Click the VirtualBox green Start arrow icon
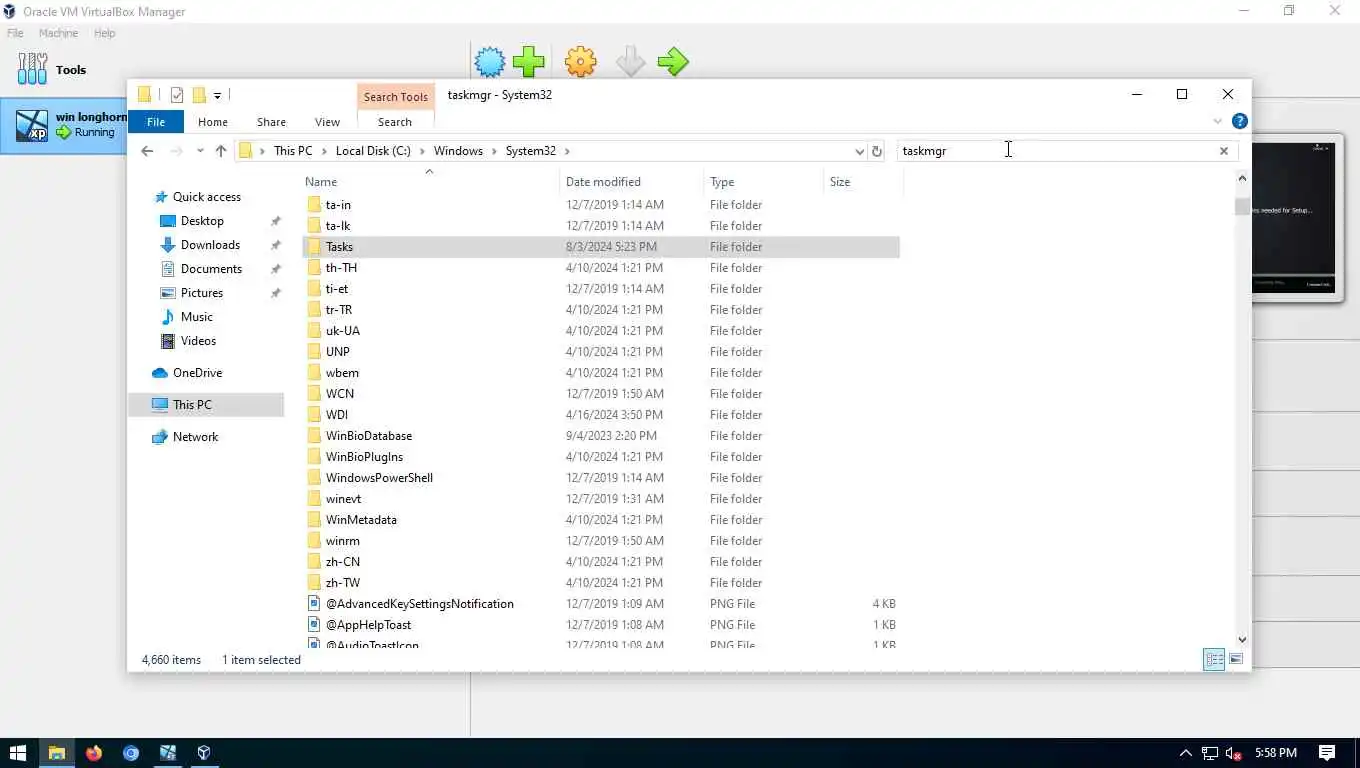Viewport: 1360px width, 768px height. point(673,62)
